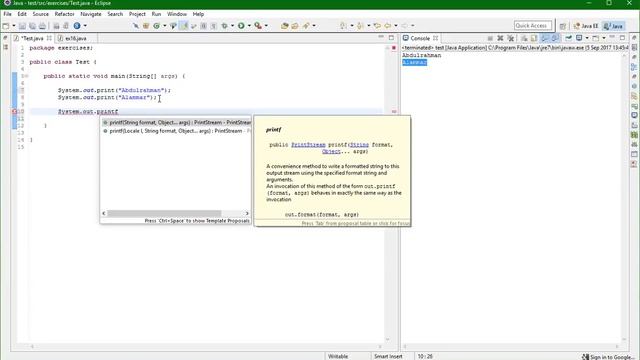Click the proposal list scroll right arrow
640x360 pixels.
[247, 213]
